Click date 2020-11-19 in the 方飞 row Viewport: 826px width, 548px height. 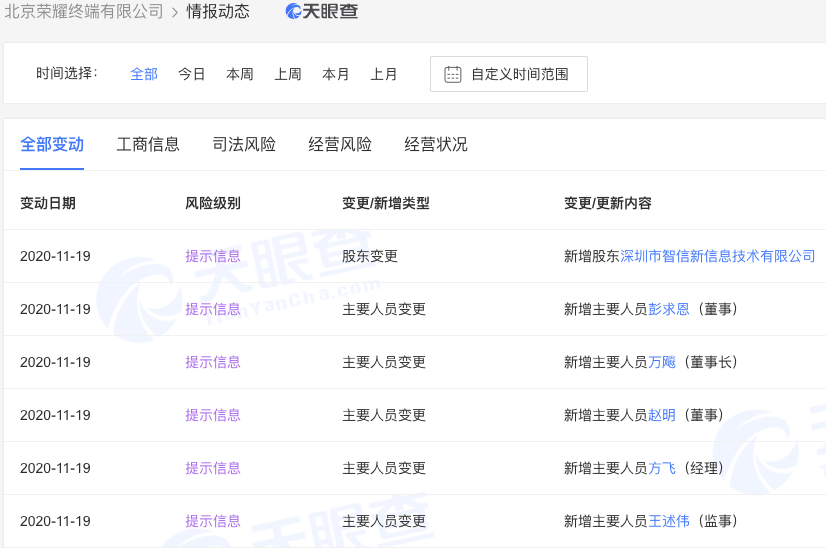pos(55,468)
